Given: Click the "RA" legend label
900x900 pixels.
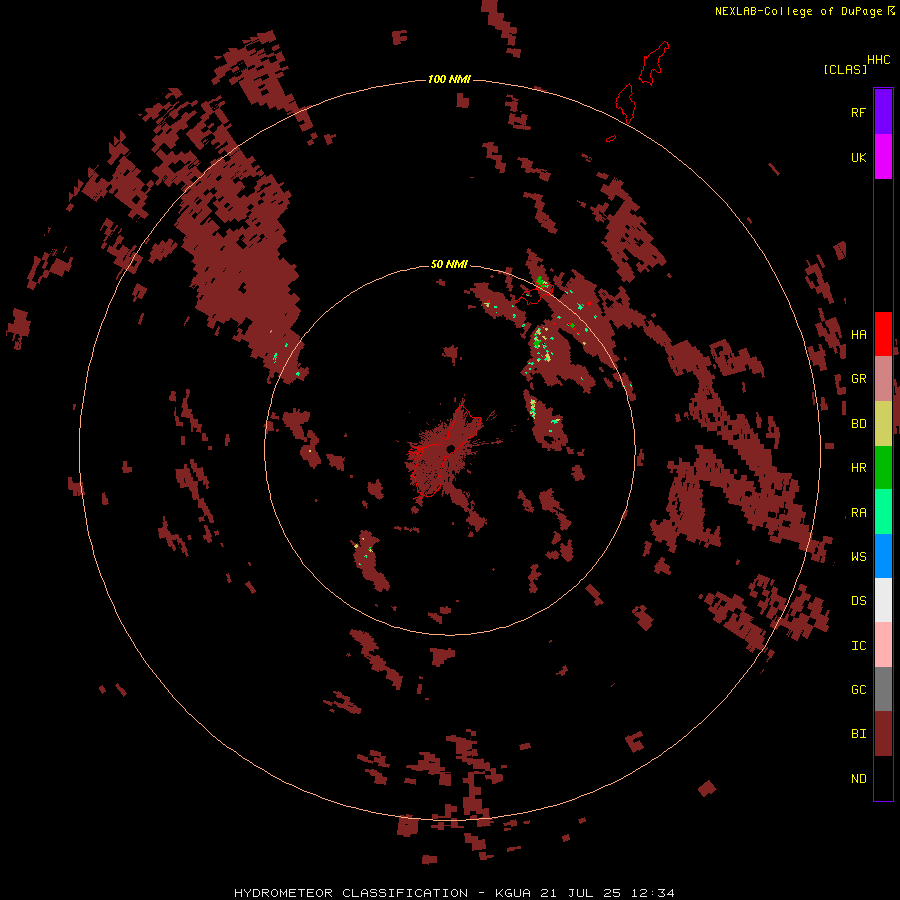Looking at the screenshot, I should (858, 513).
